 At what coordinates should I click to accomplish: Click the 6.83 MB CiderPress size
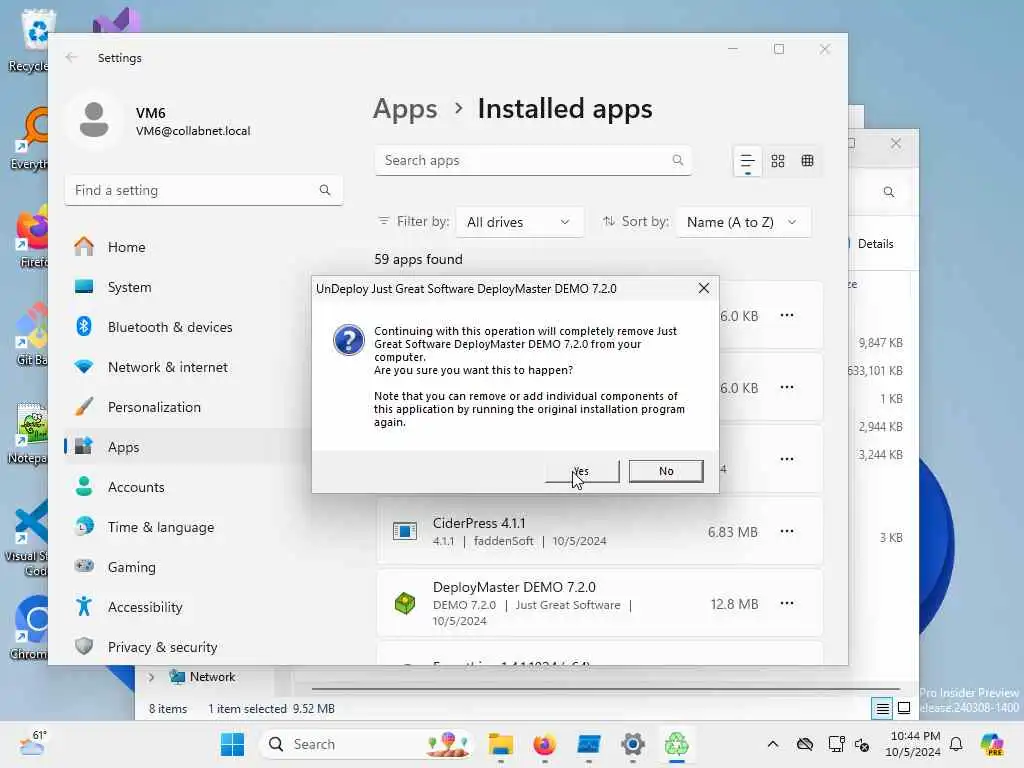point(733,532)
